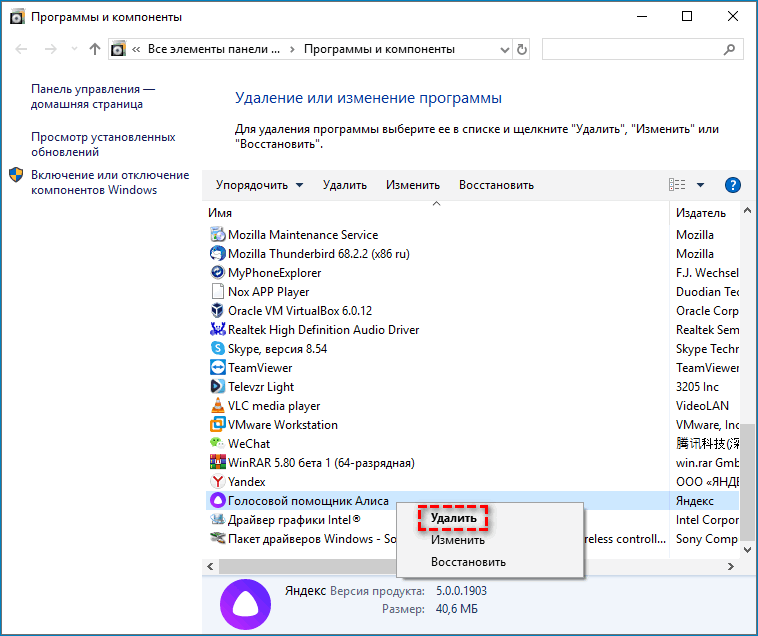Click the search input field
758x636 pixels.
tap(639, 49)
